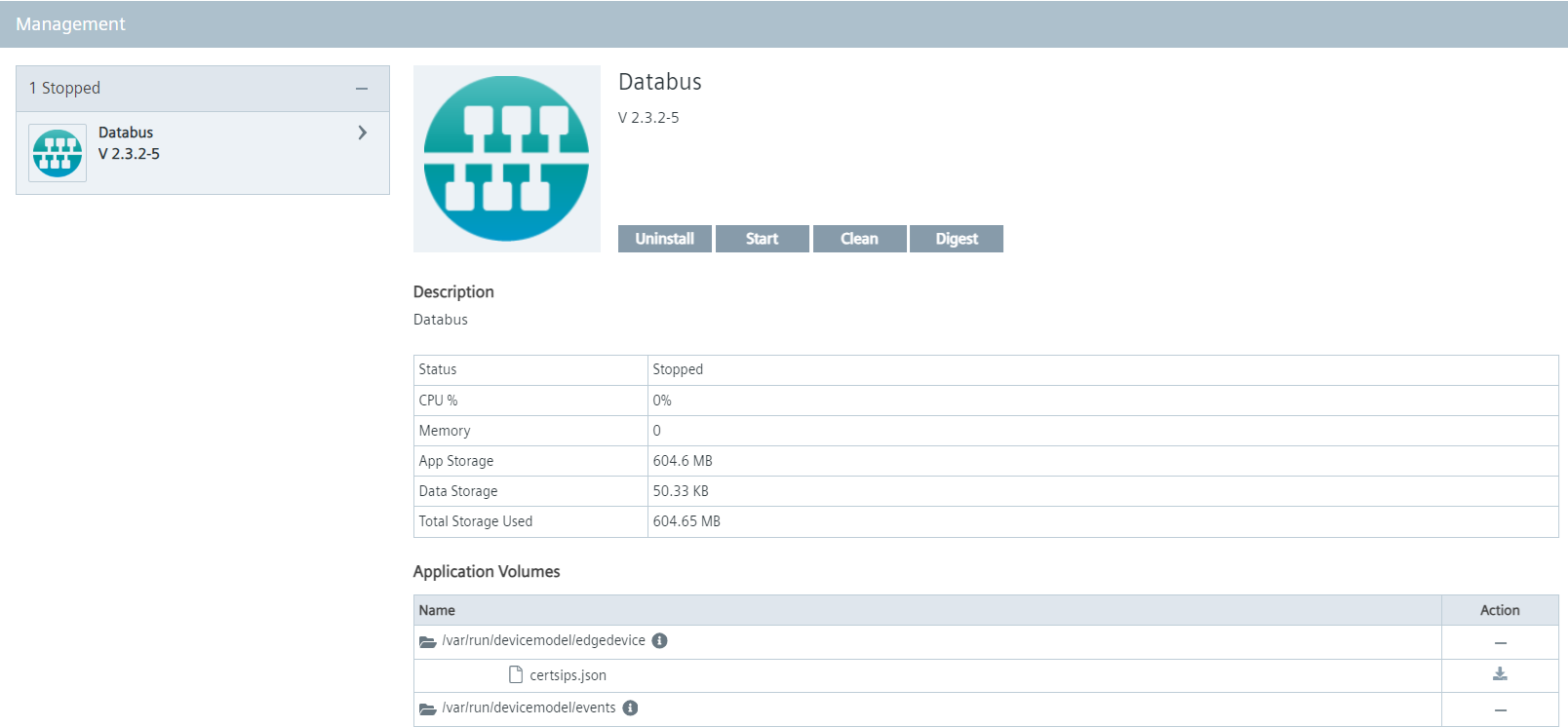Viewport: 1568px width, 727px height.
Task: Click the Databus description text
Action: 441,320
